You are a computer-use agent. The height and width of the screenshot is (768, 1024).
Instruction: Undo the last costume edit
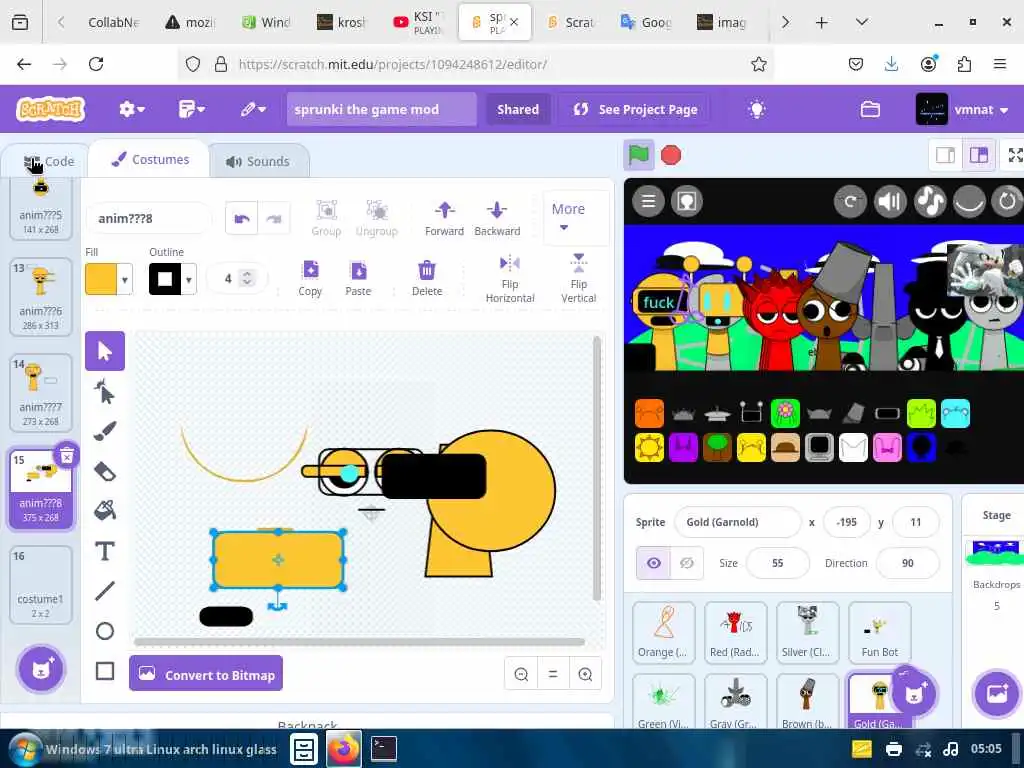click(x=242, y=219)
